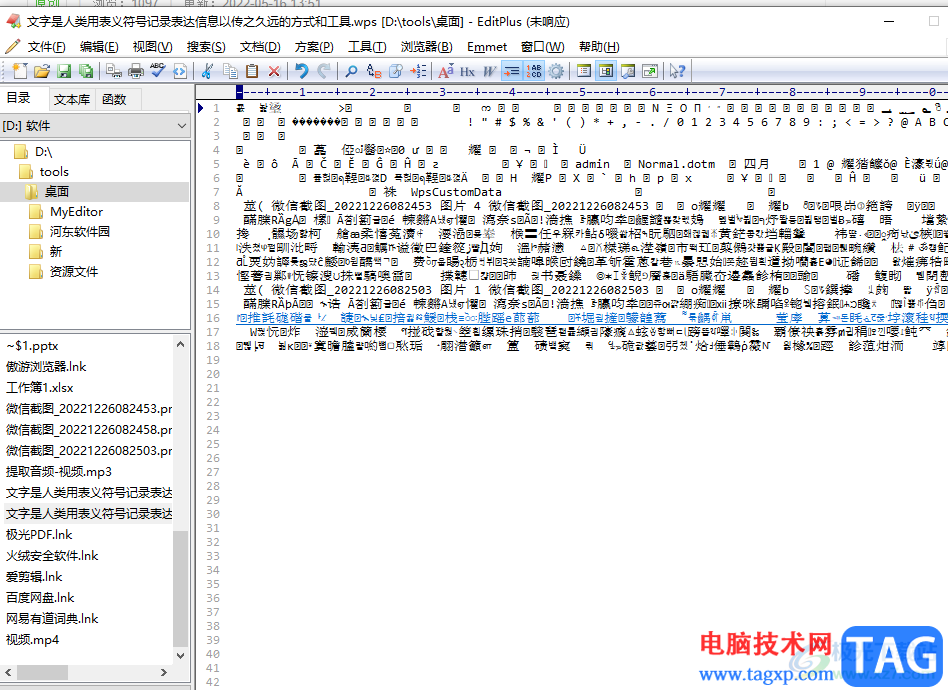
Task: Switch to the 文本库 tab
Action: [71, 99]
